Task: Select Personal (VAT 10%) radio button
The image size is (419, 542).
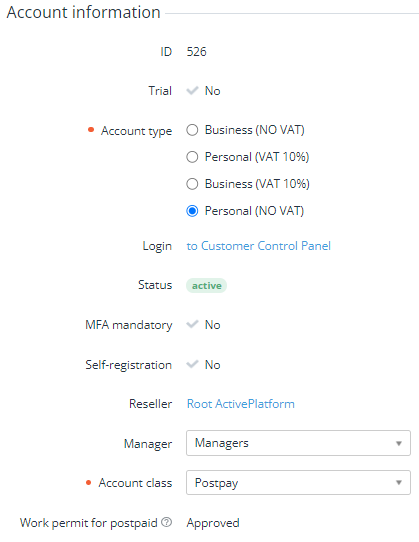Action: pyautogui.click(x=192, y=157)
